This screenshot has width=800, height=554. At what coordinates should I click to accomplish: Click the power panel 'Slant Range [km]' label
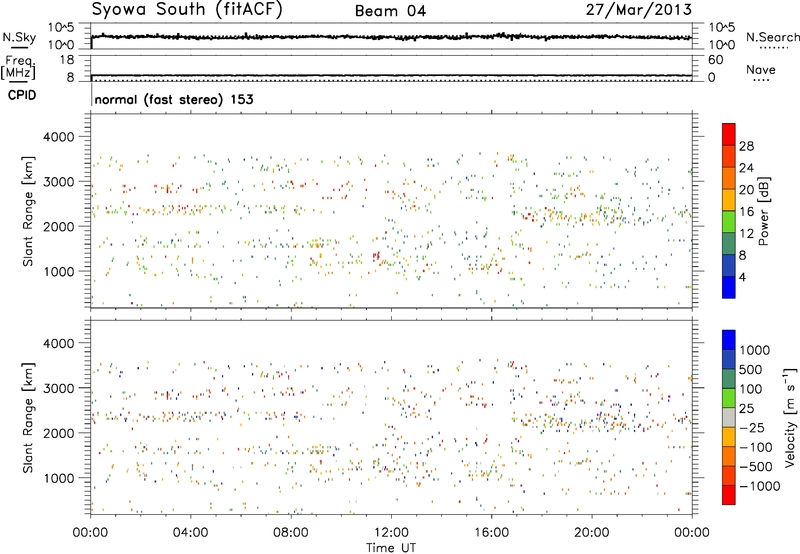28,211
